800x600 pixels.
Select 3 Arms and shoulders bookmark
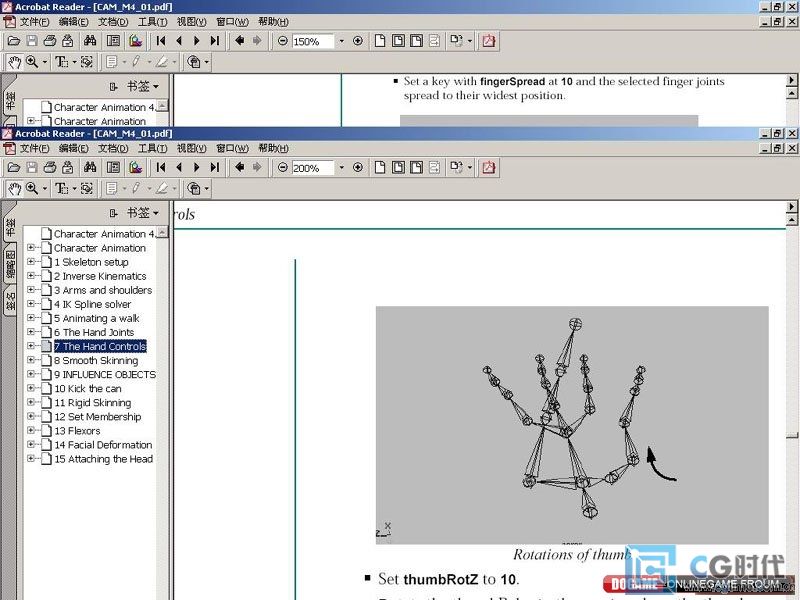103,290
